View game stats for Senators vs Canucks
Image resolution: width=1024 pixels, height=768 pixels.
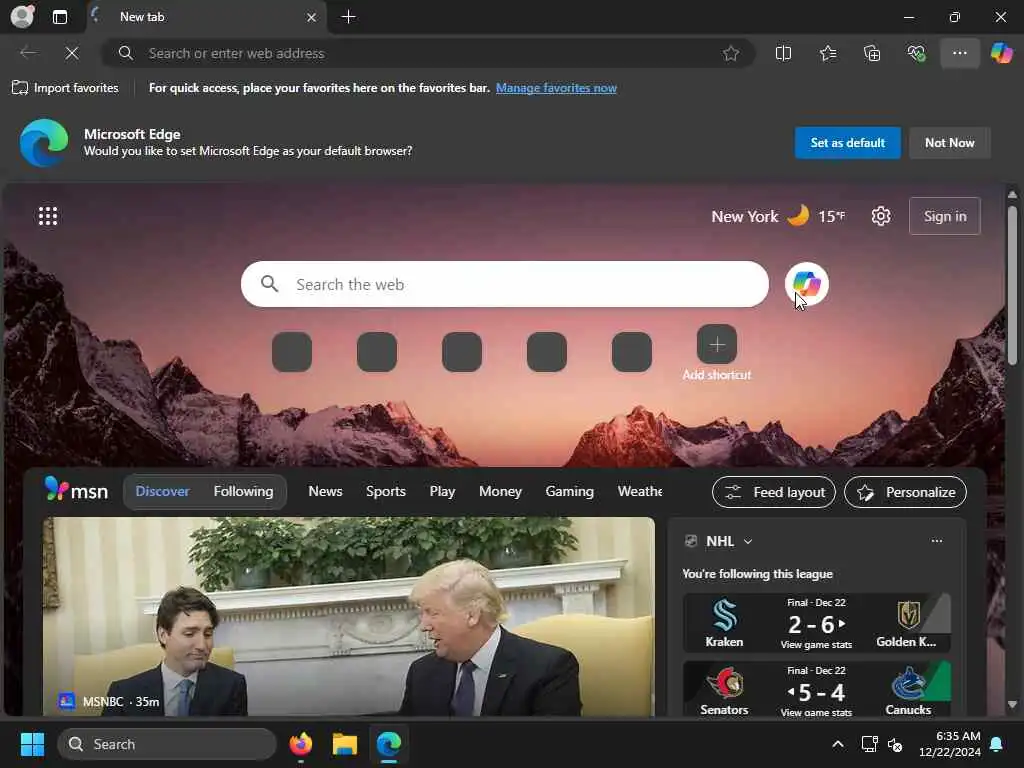(816, 712)
